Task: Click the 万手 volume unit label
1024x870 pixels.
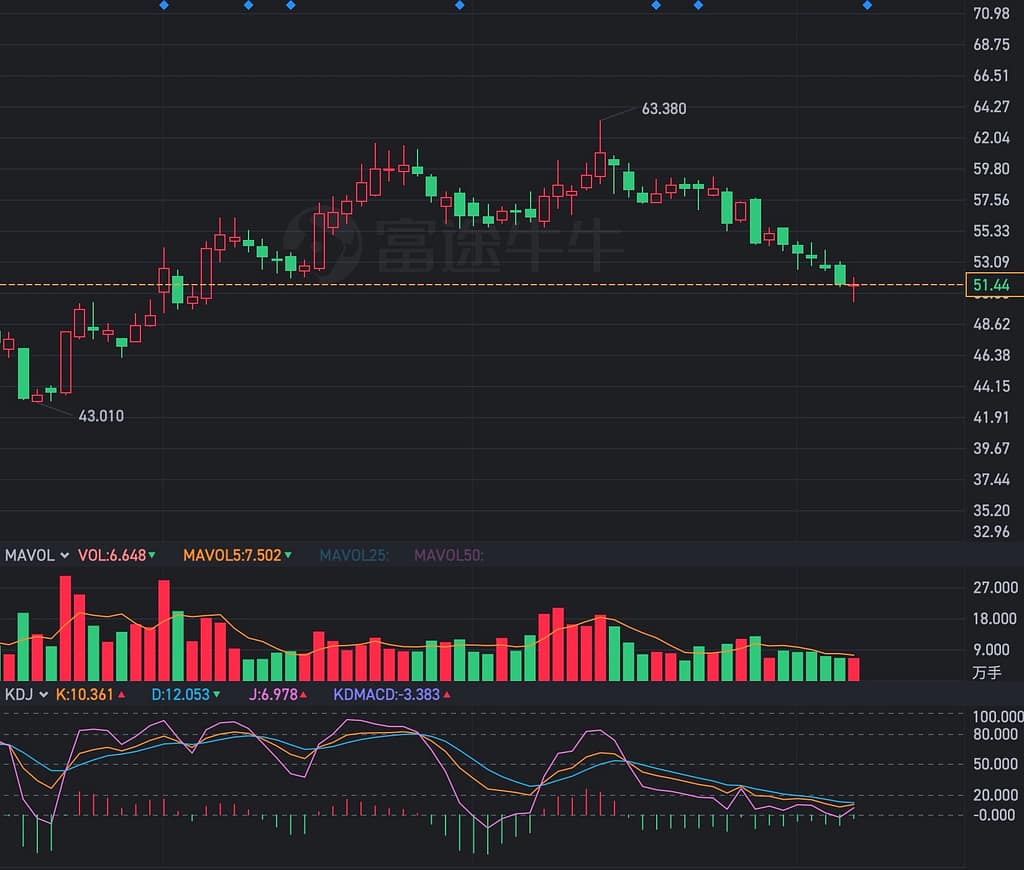Action: pyautogui.click(x=986, y=673)
